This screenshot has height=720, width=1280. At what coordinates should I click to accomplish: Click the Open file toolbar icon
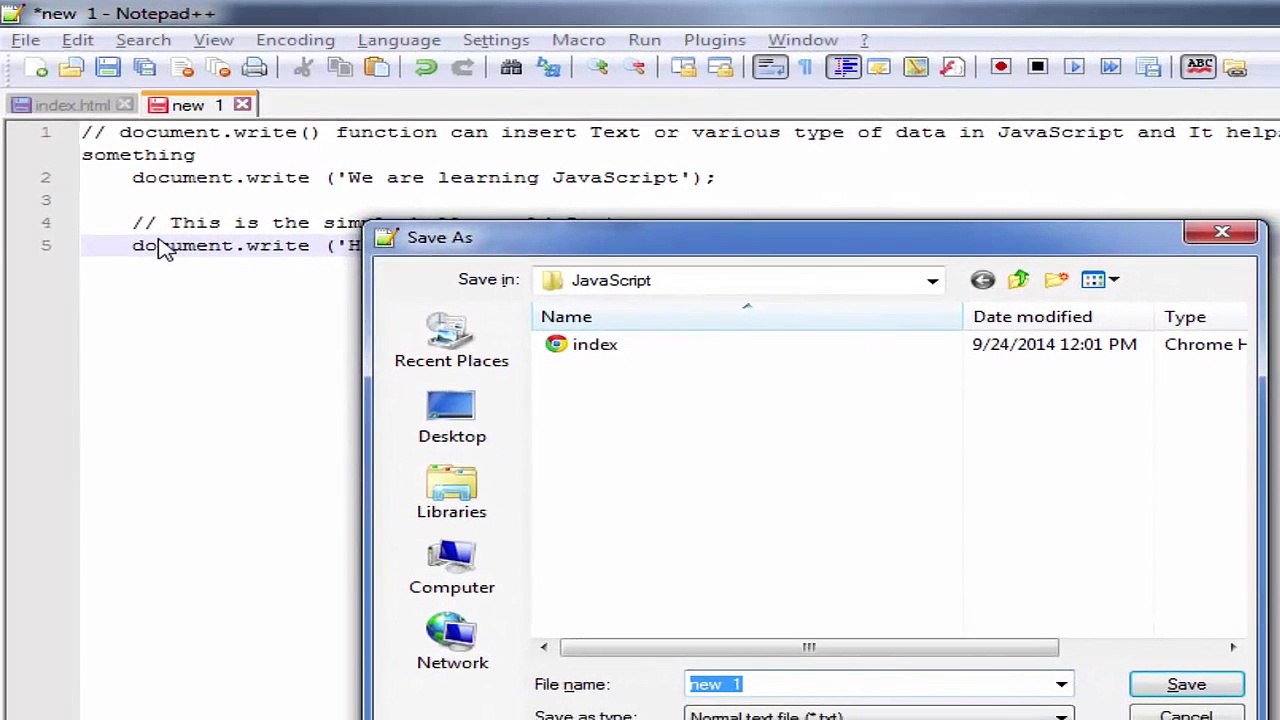pos(71,67)
